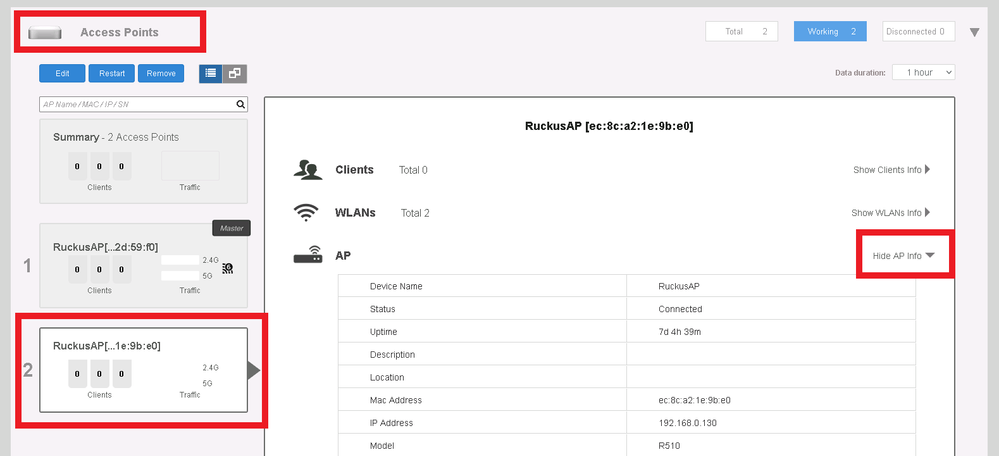The image size is (999, 456).
Task: Click the Access Points device icon
Action: pyautogui.click(x=47, y=33)
